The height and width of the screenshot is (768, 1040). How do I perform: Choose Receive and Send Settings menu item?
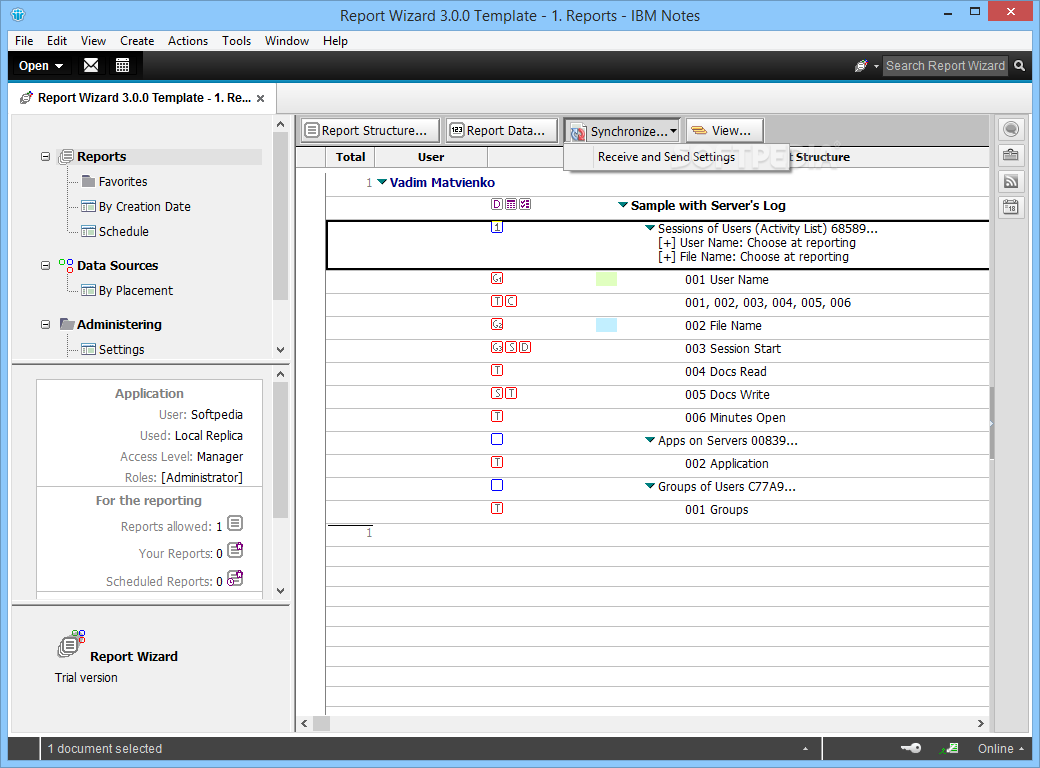(677, 157)
